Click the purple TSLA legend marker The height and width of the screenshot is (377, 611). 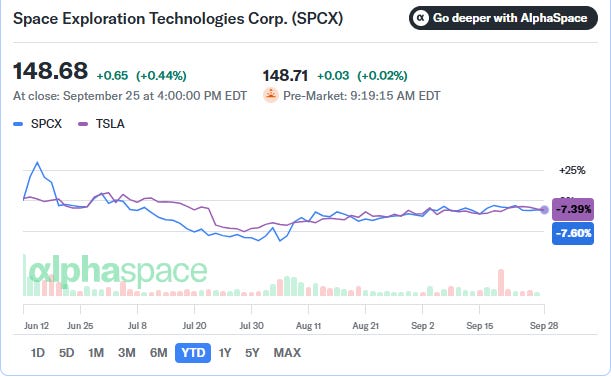pyautogui.click(x=83, y=124)
